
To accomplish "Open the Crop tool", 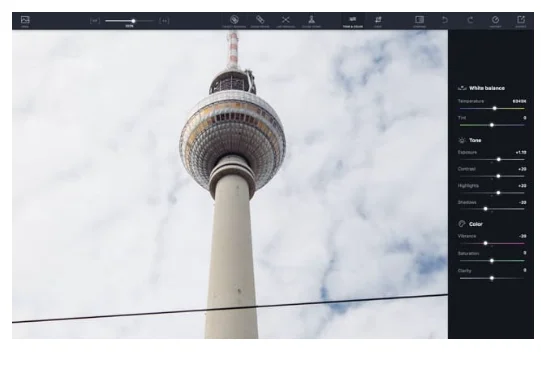I will coord(378,21).
